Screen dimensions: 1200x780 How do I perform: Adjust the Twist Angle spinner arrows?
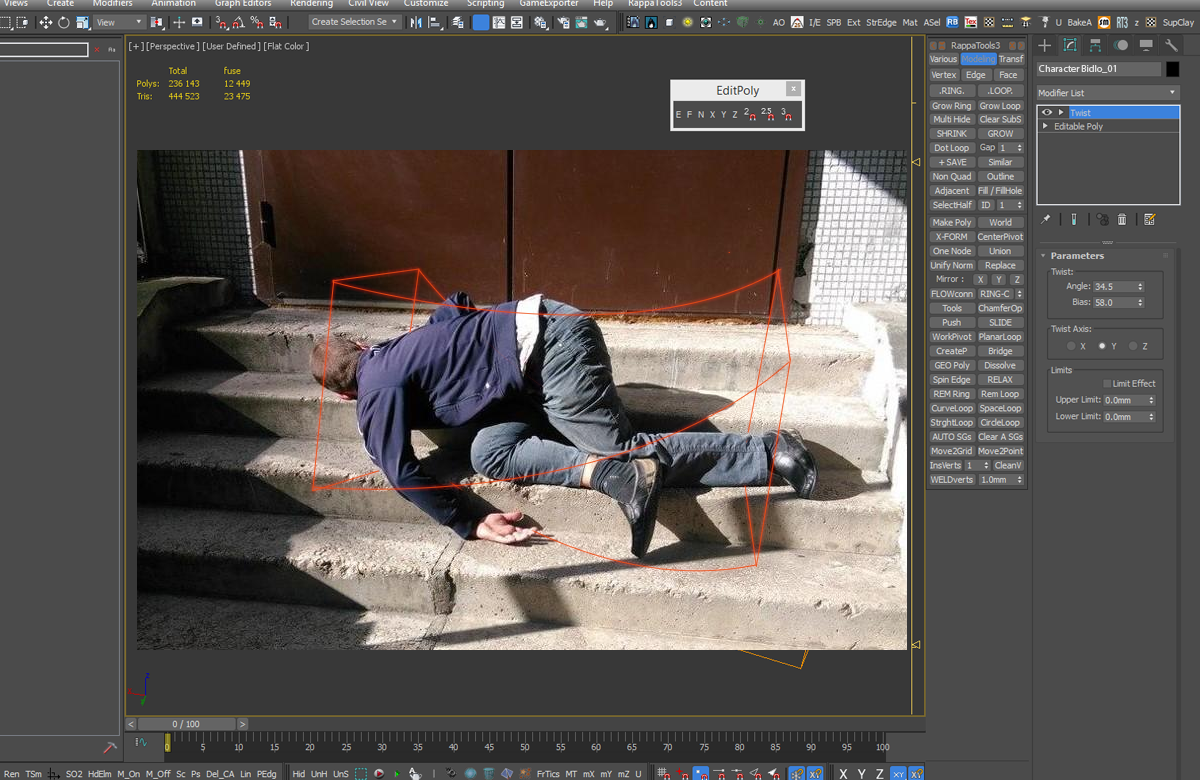pos(1138,287)
